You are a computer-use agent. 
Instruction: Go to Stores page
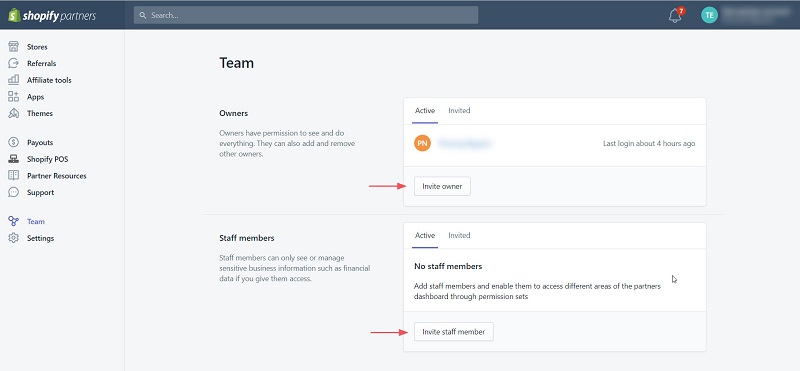pyautogui.click(x=37, y=47)
